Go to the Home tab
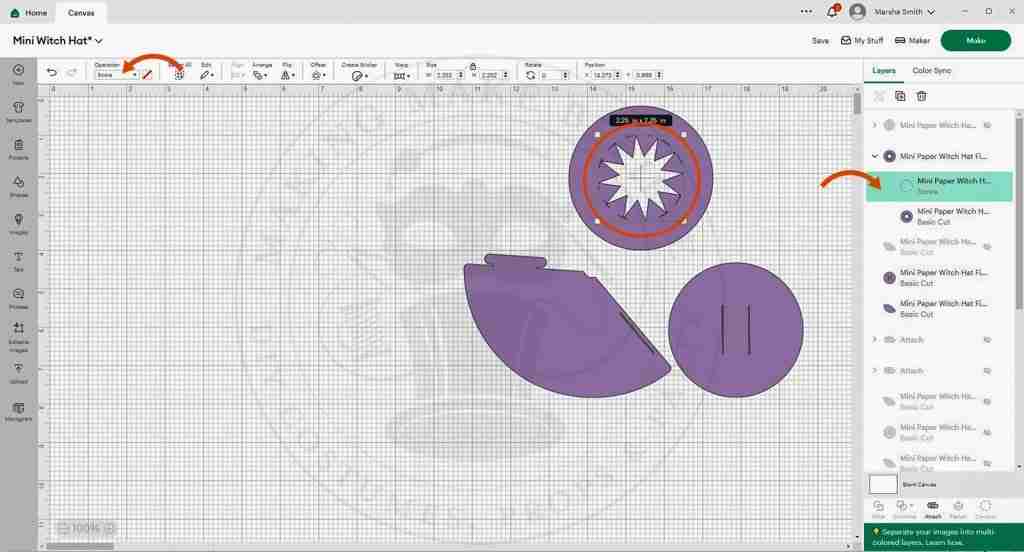 29,13
